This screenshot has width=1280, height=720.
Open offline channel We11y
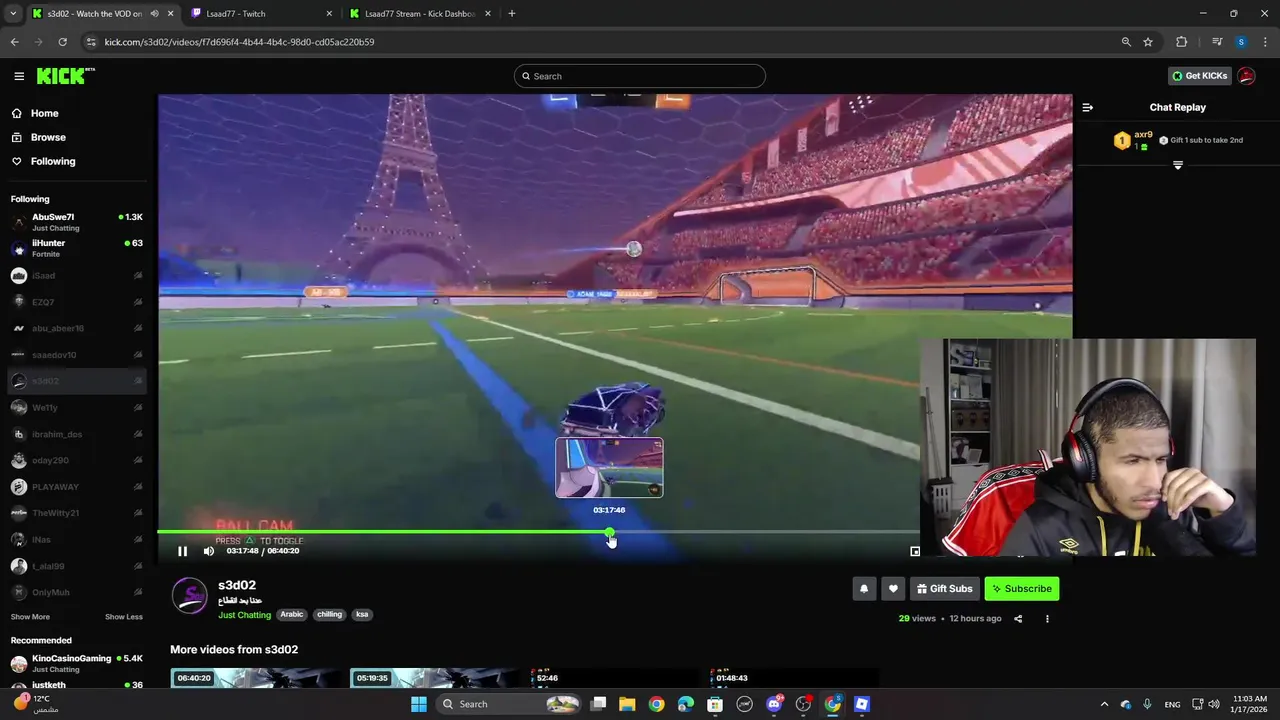point(77,407)
